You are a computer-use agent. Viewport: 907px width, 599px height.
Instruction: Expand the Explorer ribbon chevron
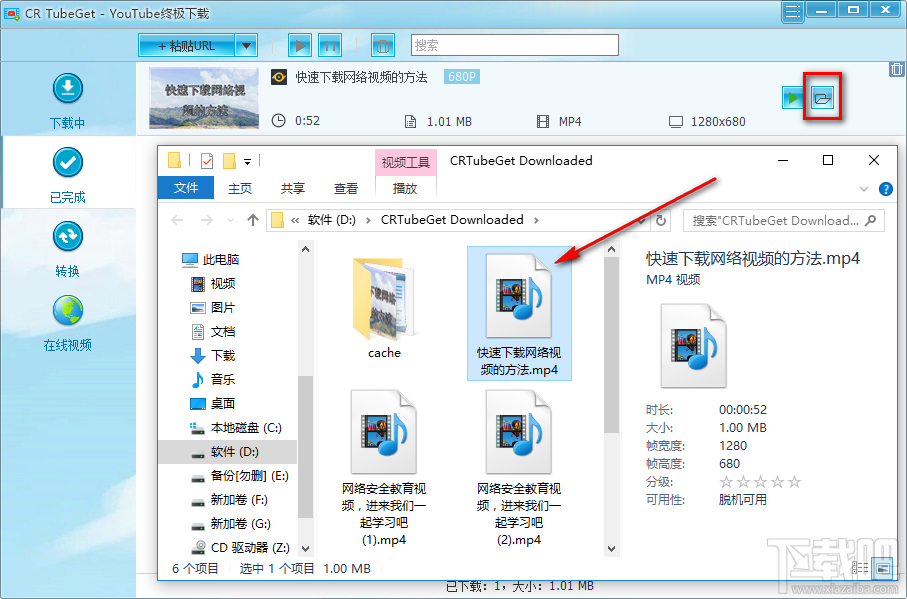864,189
